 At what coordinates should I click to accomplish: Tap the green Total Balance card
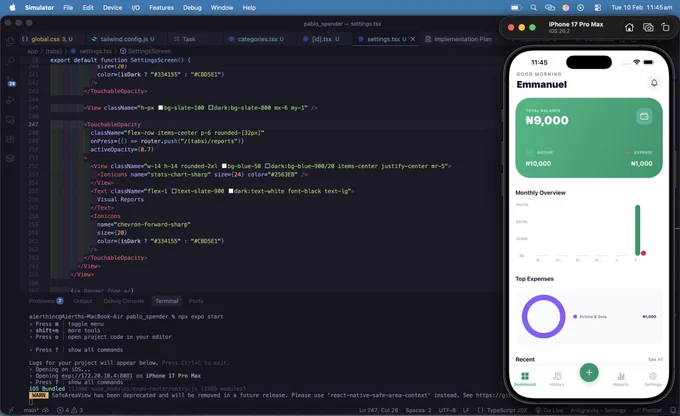[x=589, y=138]
